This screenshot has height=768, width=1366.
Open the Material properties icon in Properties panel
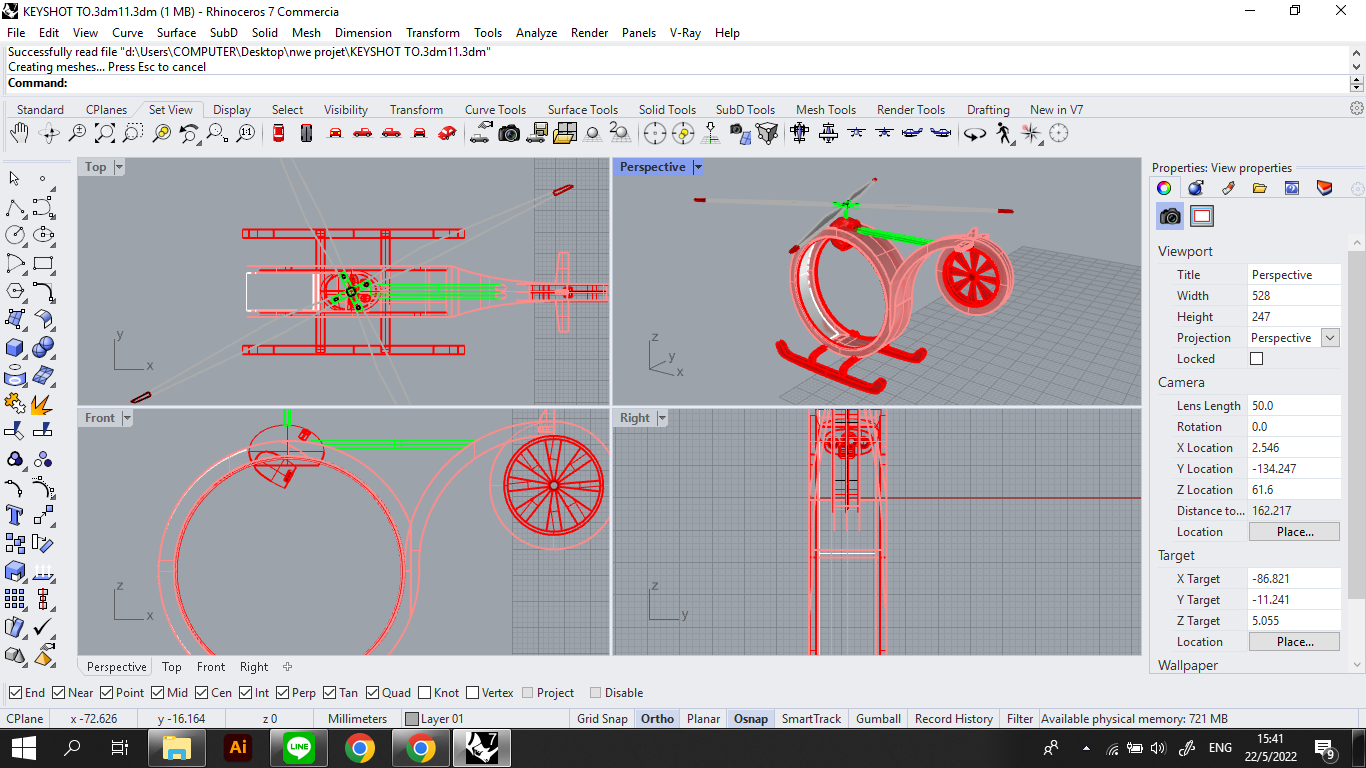1195,187
